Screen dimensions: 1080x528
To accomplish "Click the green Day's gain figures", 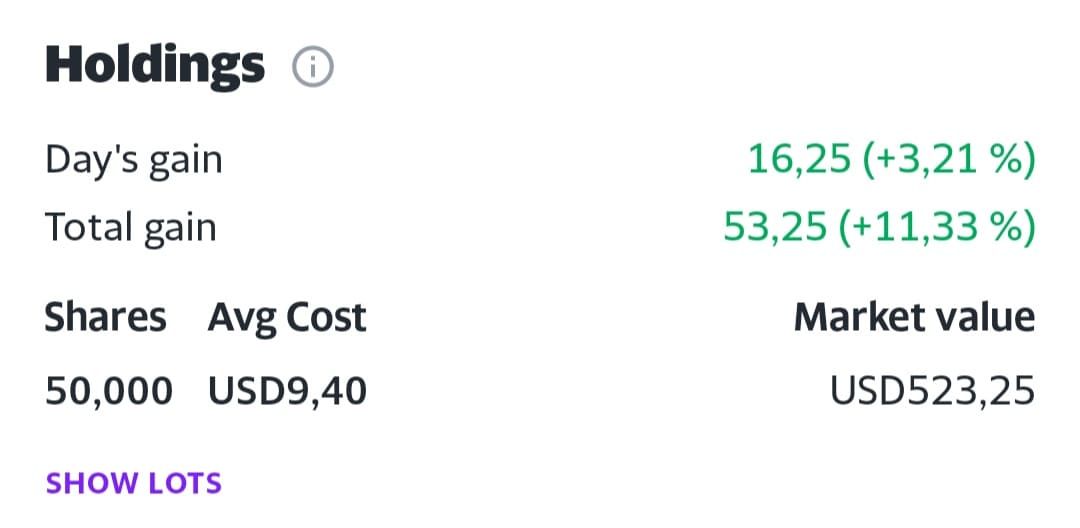I will [x=890, y=160].
